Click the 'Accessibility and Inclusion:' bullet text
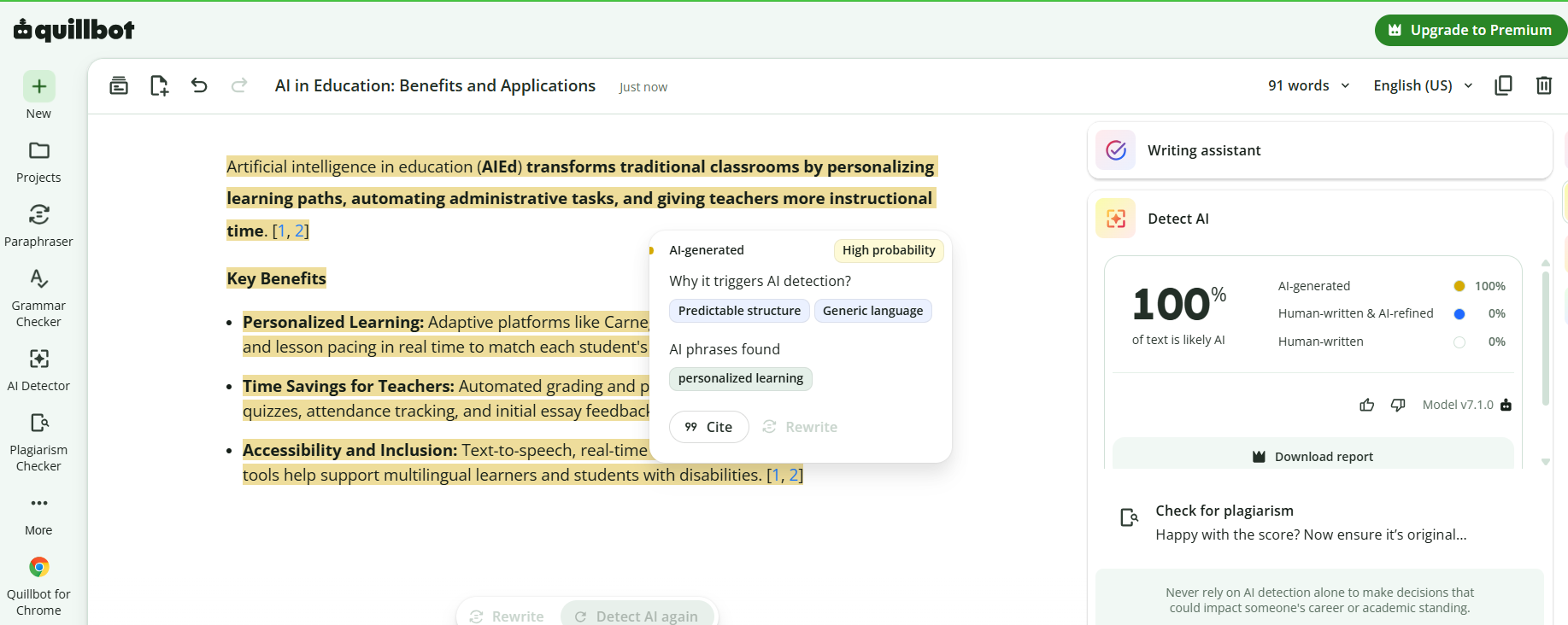1568x625 pixels. [x=350, y=450]
